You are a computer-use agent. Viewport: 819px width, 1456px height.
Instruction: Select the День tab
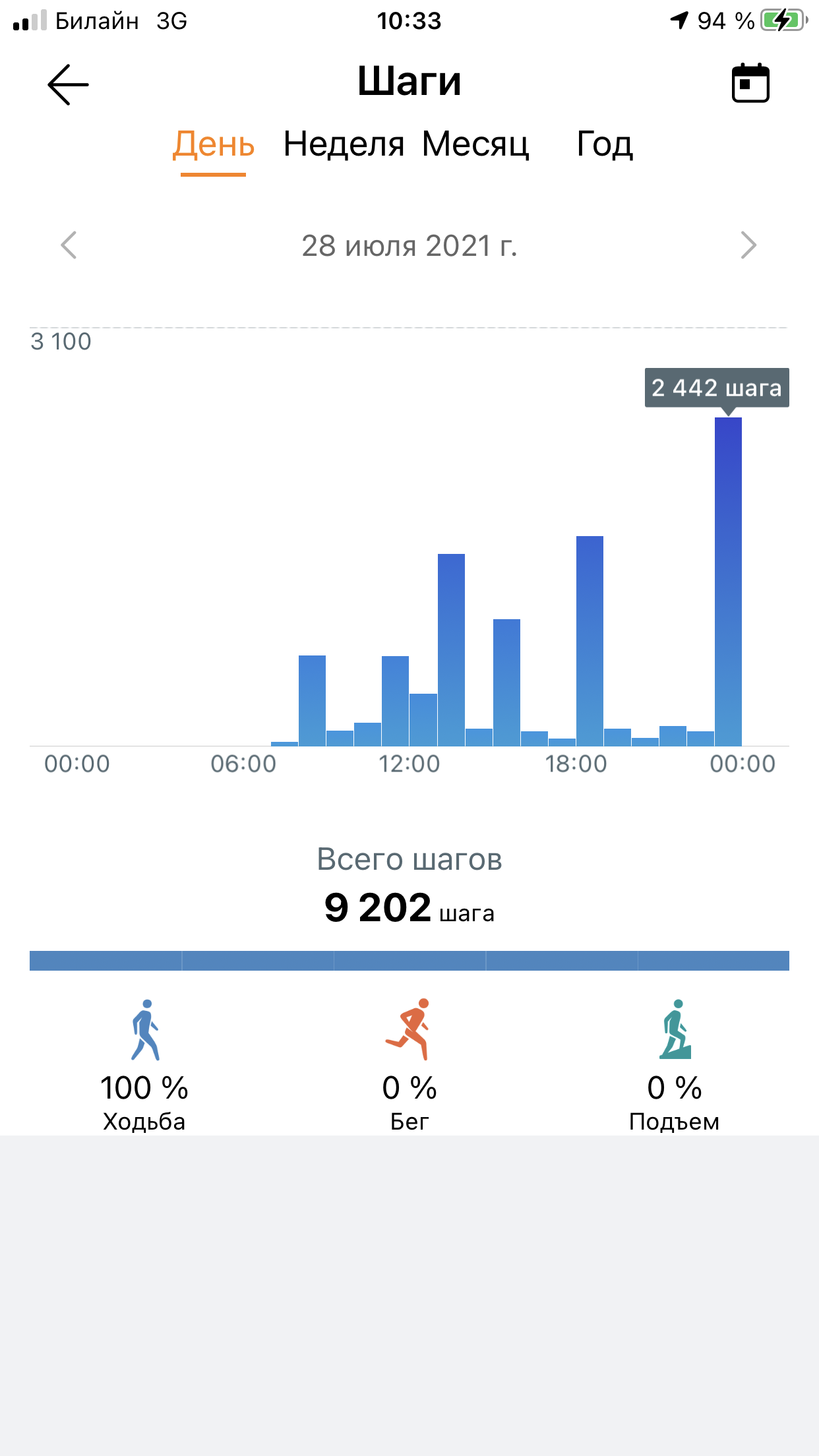click(213, 144)
